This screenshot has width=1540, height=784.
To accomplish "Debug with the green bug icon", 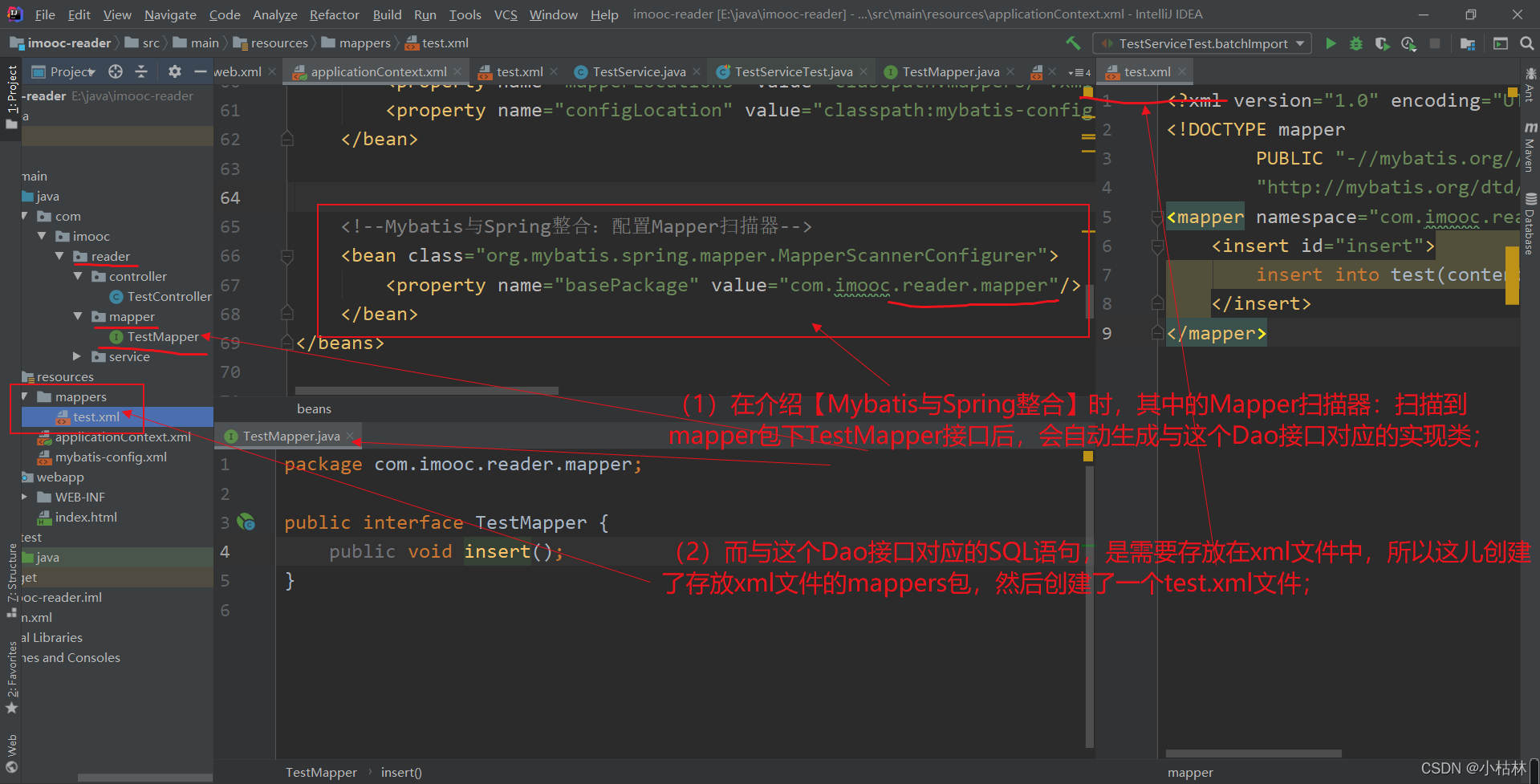I will coord(1356,43).
